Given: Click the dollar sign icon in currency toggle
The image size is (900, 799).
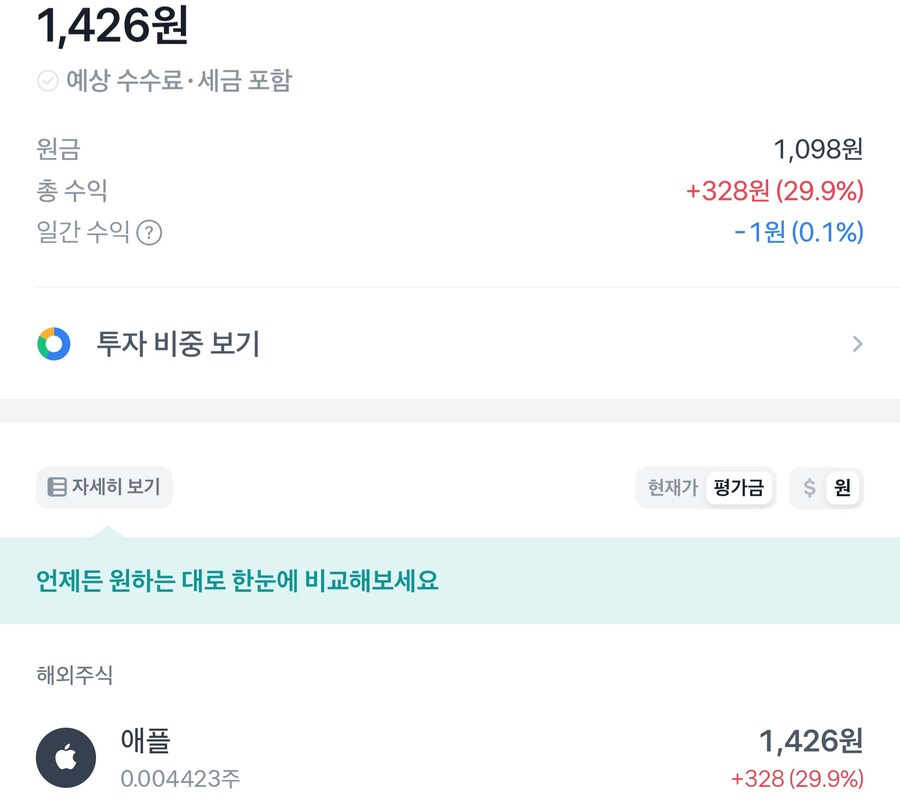Looking at the screenshot, I should (810, 488).
